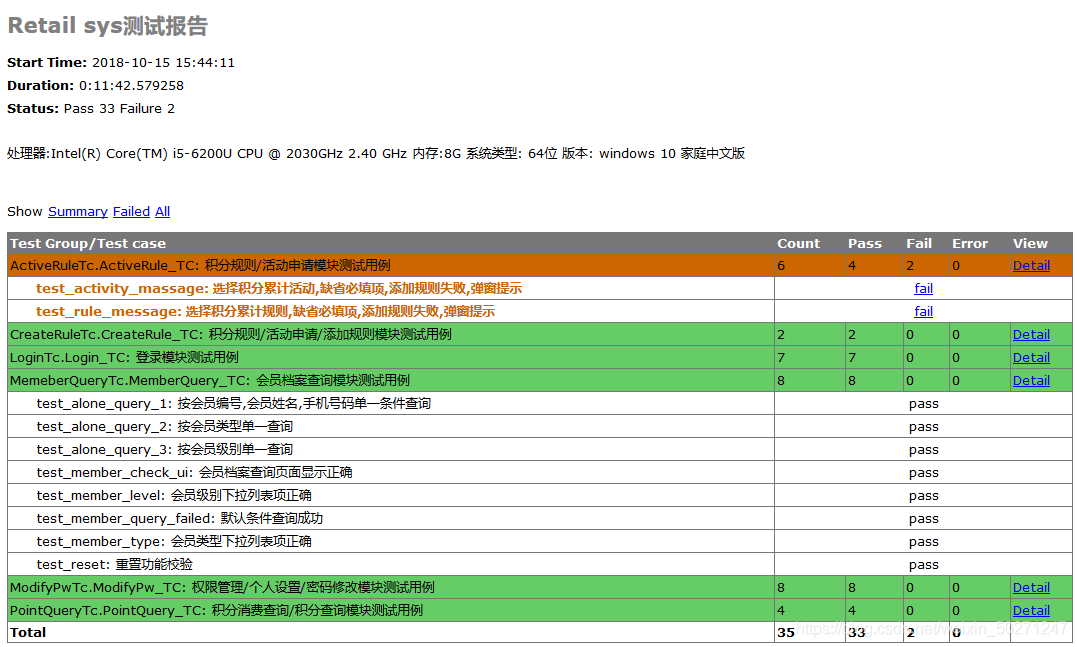Image resolution: width=1077 pixels, height=647 pixels.
Task: Open fail link for test_rule_message
Action: tap(923, 312)
